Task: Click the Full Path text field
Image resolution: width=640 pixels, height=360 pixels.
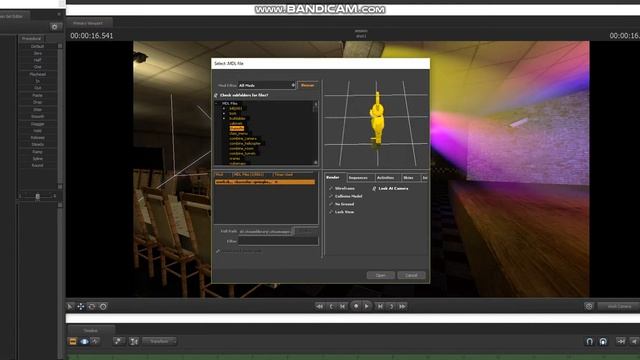Action: pyautogui.click(x=266, y=231)
